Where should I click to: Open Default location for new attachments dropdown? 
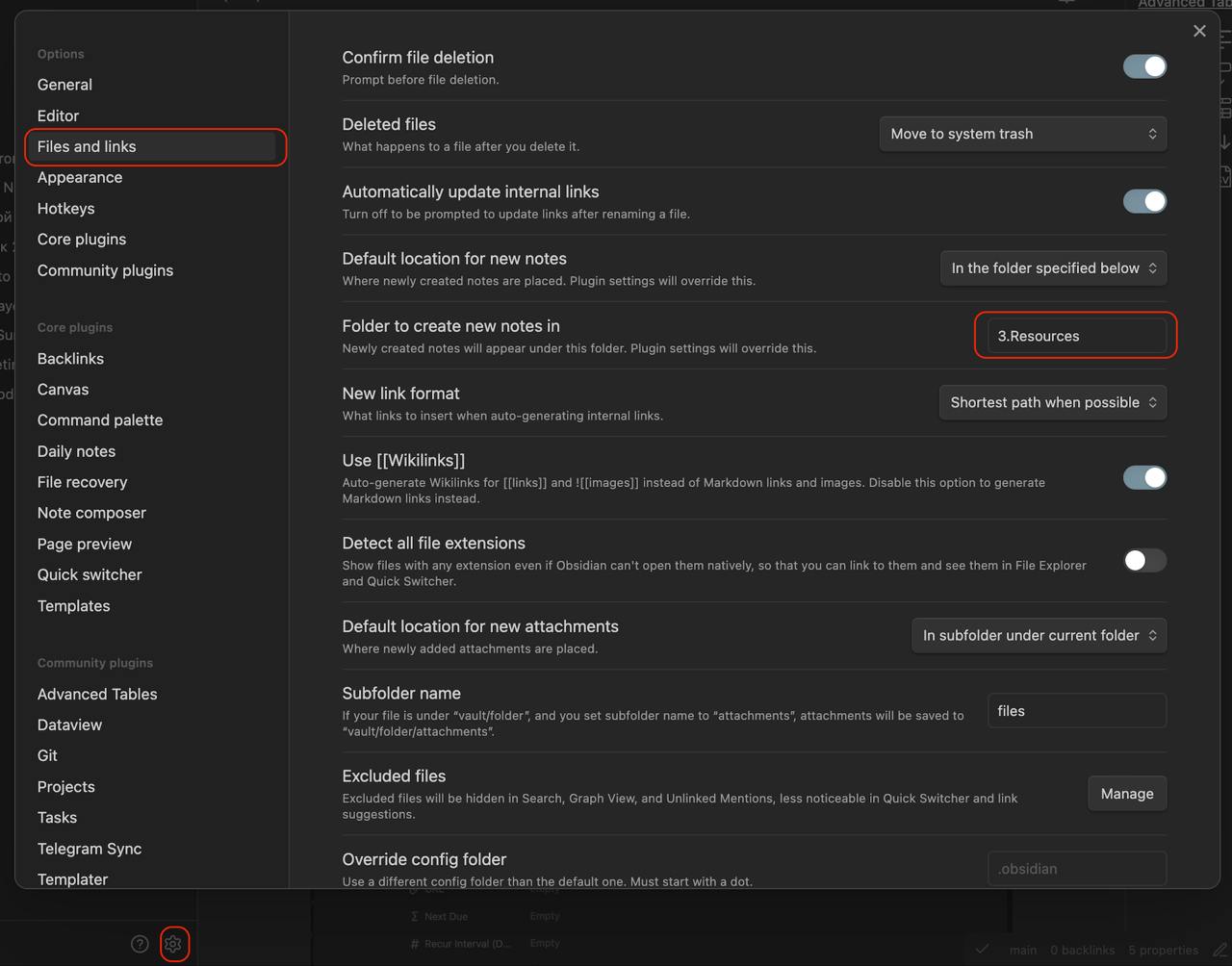tap(1039, 635)
